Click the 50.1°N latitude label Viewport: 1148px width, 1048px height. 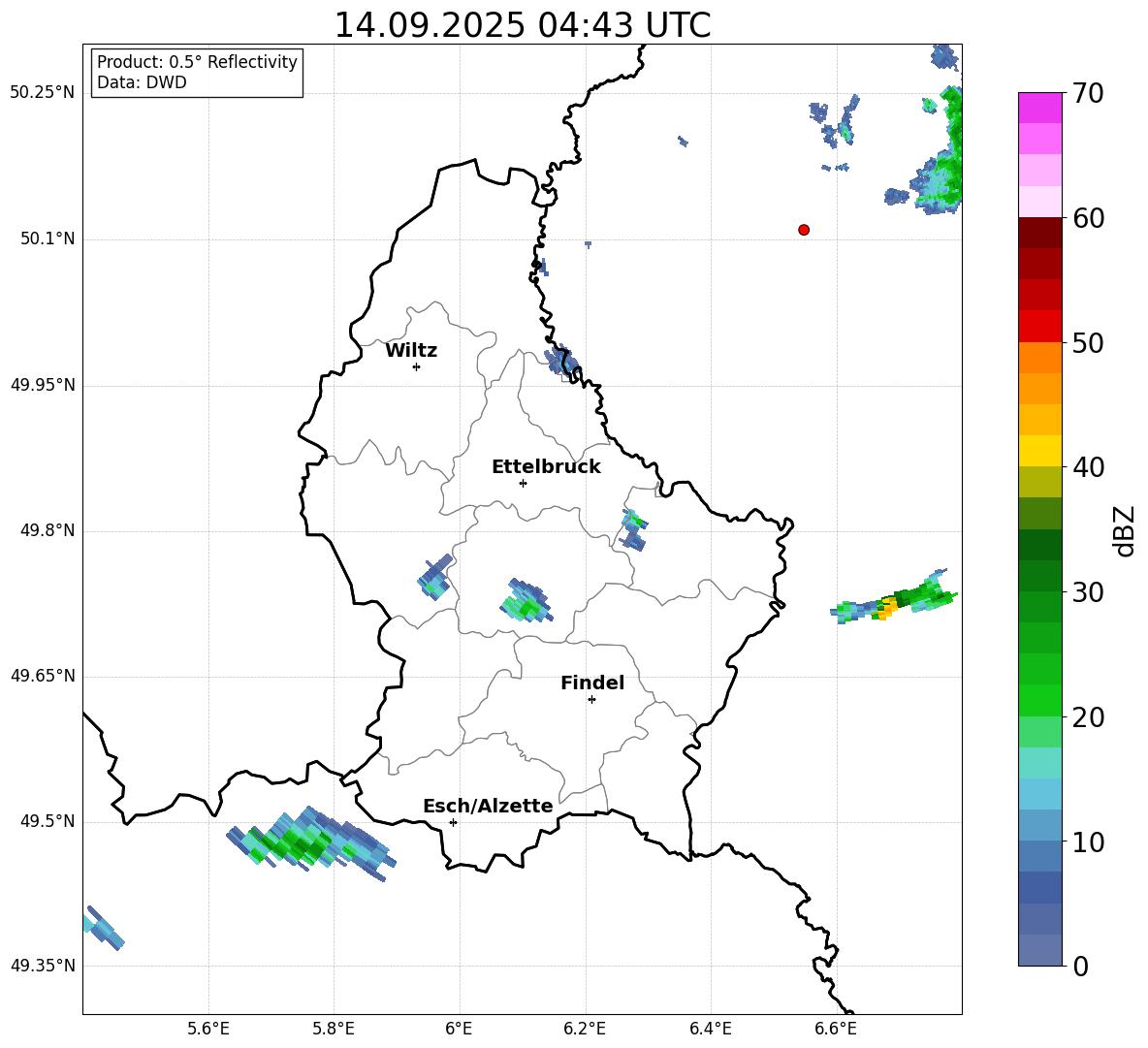48,239
